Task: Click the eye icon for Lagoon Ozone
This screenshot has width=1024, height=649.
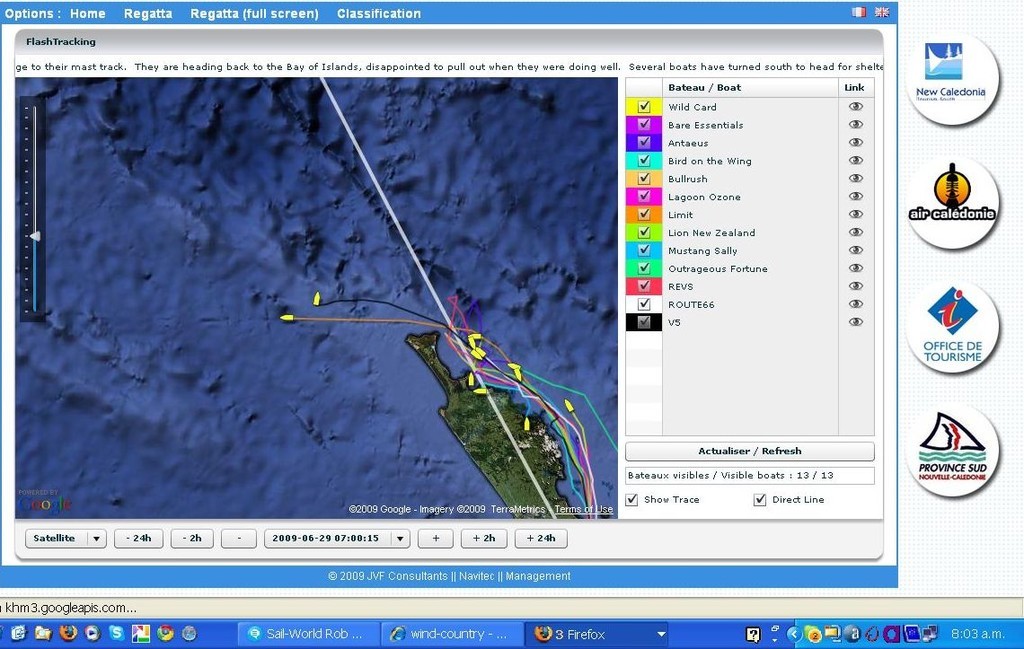Action: pos(856,196)
